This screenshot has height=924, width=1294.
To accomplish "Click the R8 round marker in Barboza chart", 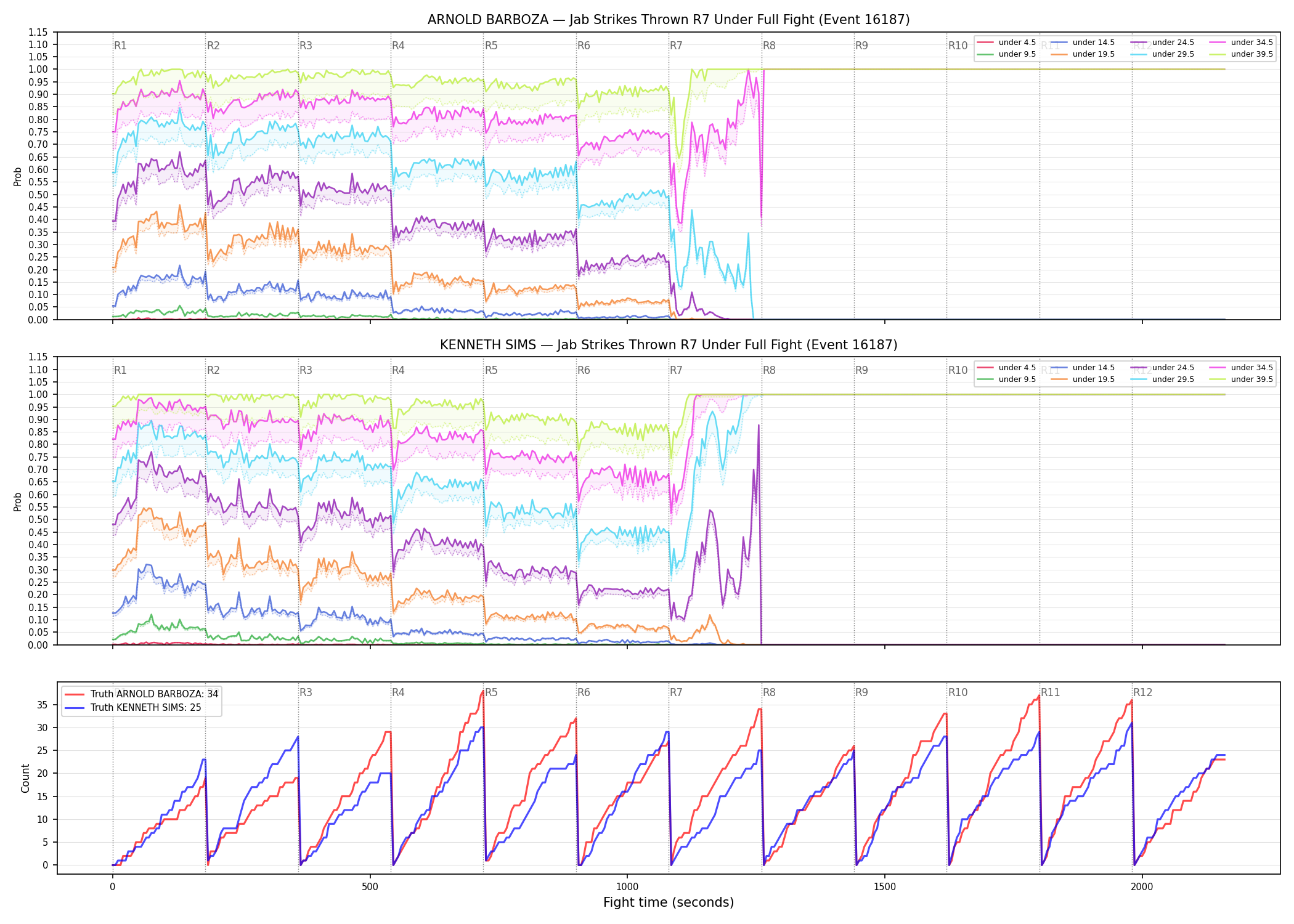I will (x=769, y=46).
